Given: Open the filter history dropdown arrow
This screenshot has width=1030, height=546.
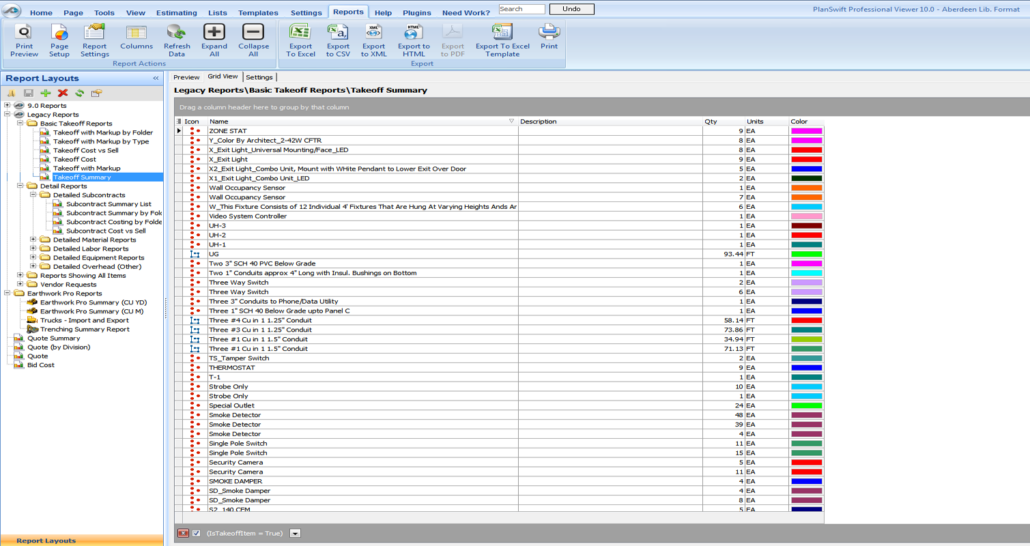Looking at the screenshot, I should pyautogui.click(x=295, y=533).
